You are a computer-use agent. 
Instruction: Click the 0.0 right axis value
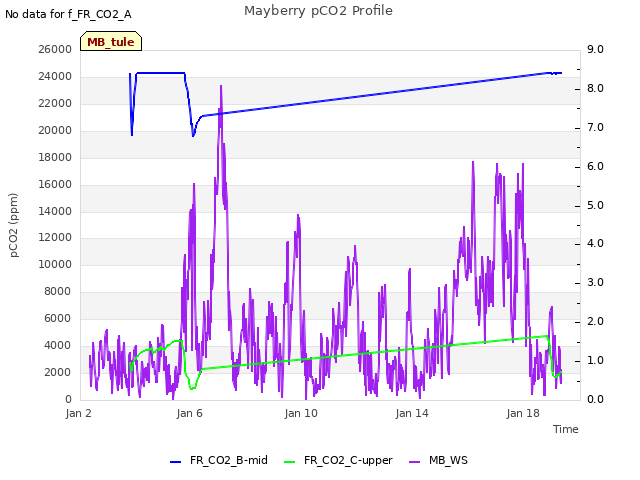(595, 399)
